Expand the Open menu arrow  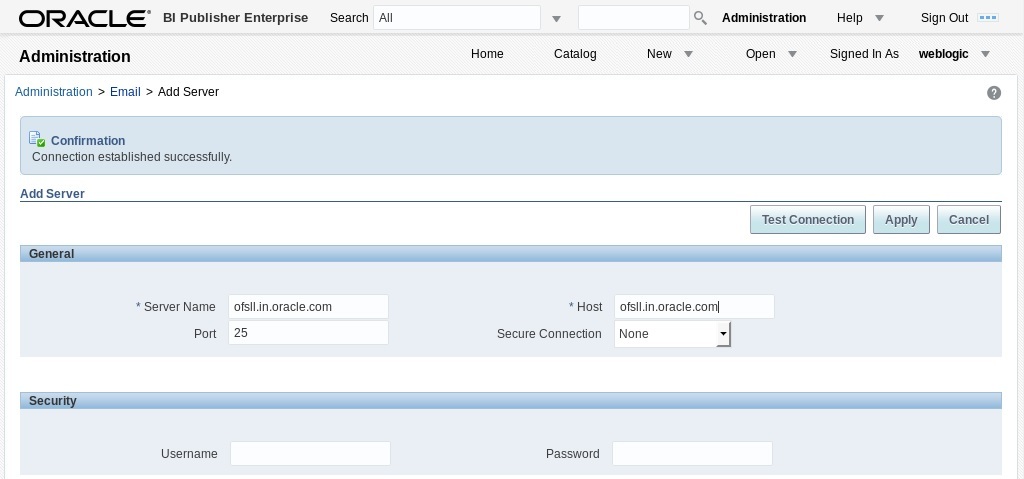pyautogui.click(x=792, y=54)
